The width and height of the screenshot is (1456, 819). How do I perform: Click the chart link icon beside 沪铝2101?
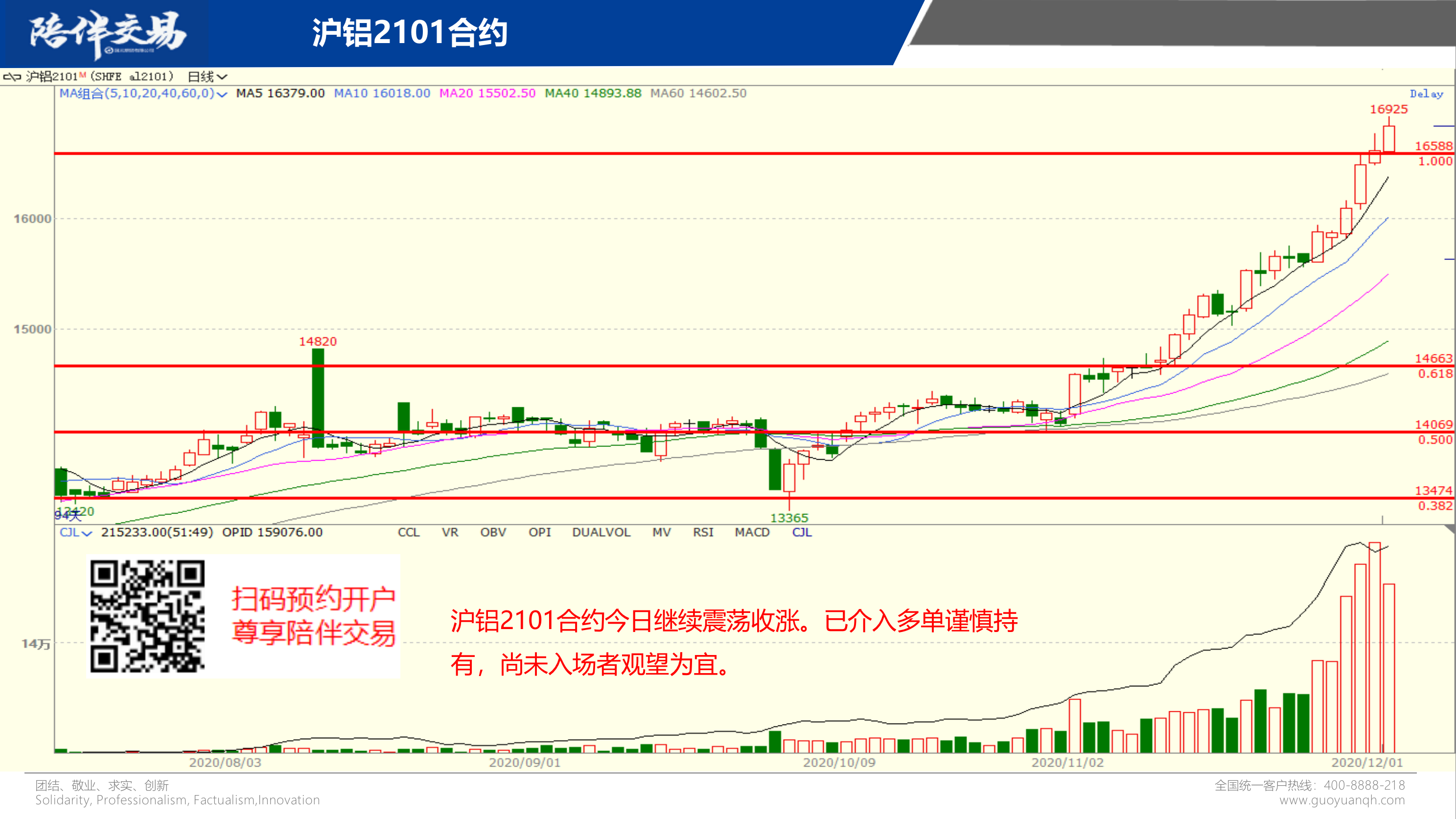tap(11, 77)
